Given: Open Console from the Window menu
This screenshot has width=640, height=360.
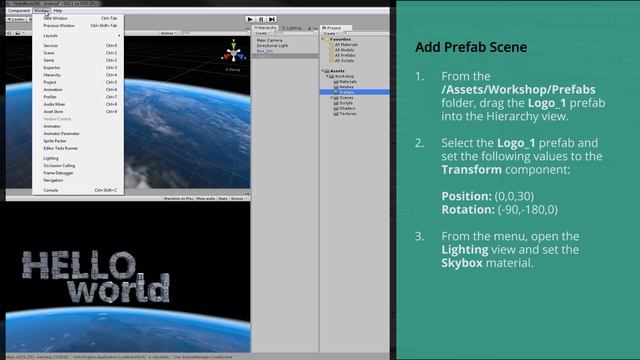Looking at the screenshot, I should 78,190.
